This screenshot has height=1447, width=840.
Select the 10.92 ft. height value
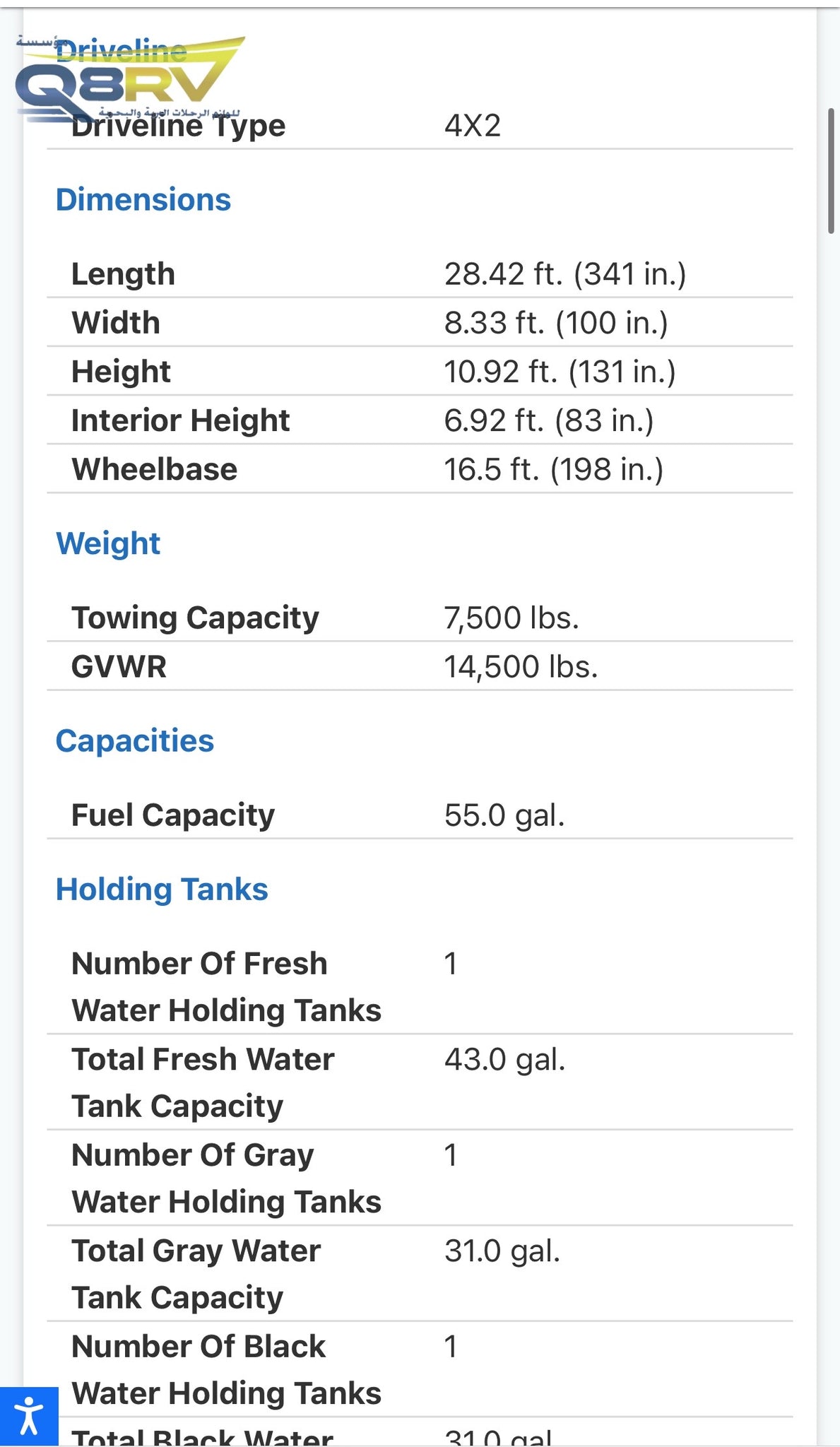[x=560, y=372]
